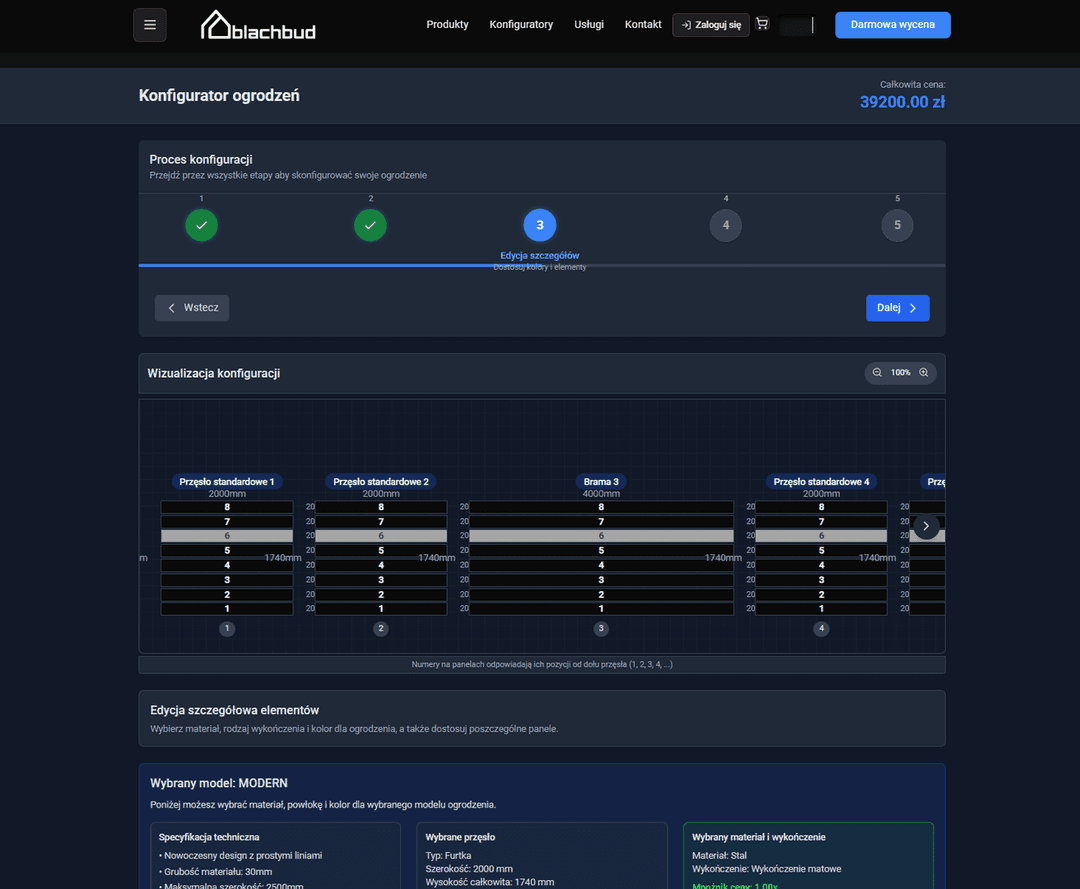Select span marker 3 below the gate

pyautogui.click(x=601, y=628)
